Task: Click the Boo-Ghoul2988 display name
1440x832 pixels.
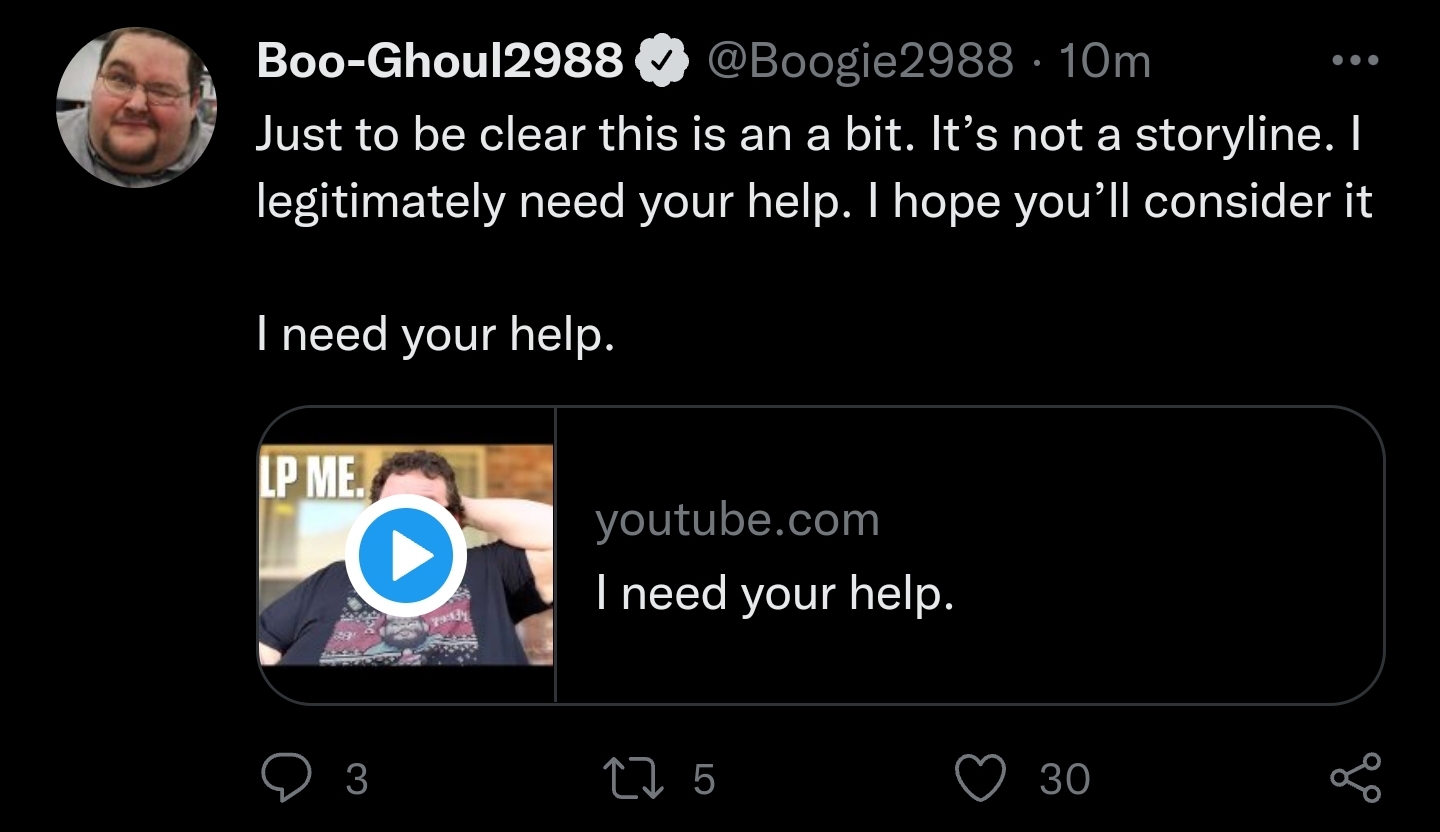Action: 440,62
